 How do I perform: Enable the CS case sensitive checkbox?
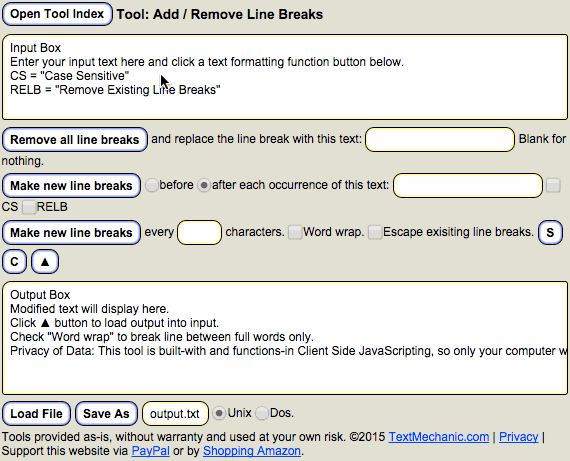(x=553, y=185)
